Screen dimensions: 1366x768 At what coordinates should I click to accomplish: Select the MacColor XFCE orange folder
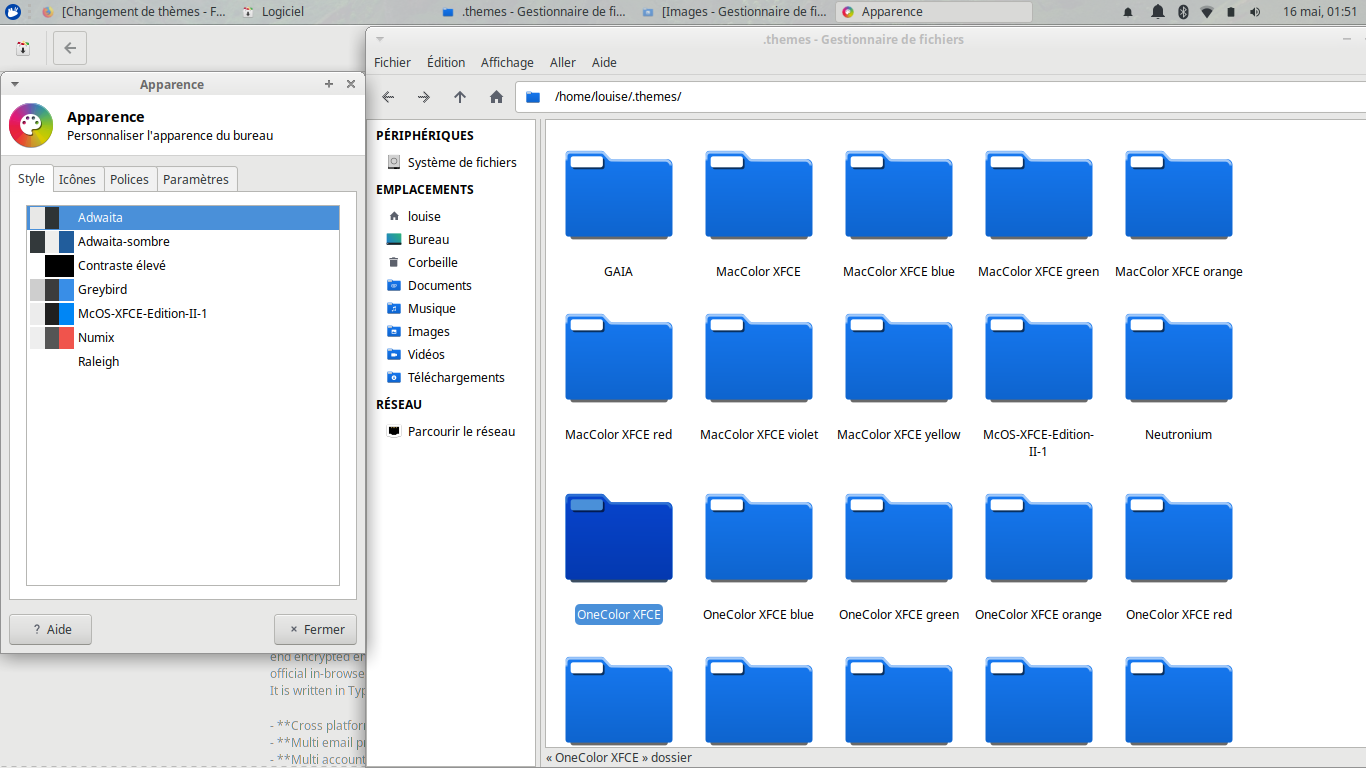tap(1178, 195)
